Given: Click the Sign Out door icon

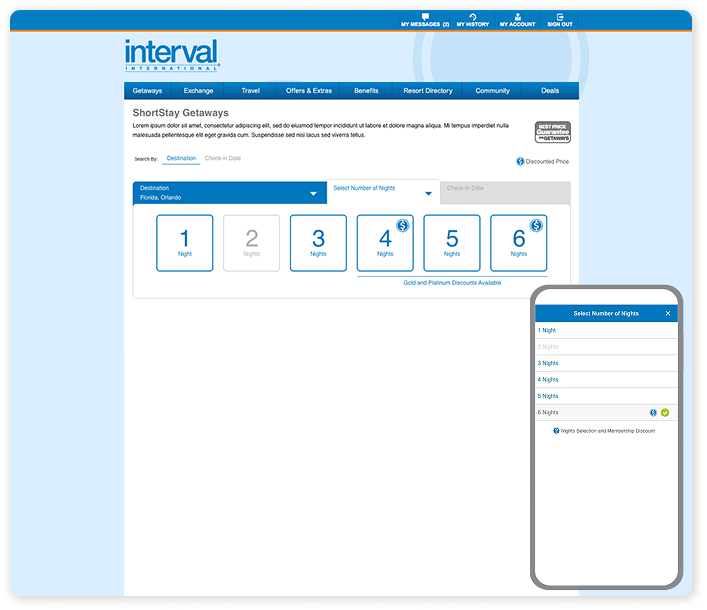Looking at the screenshot, I should (x=560, y=17).
